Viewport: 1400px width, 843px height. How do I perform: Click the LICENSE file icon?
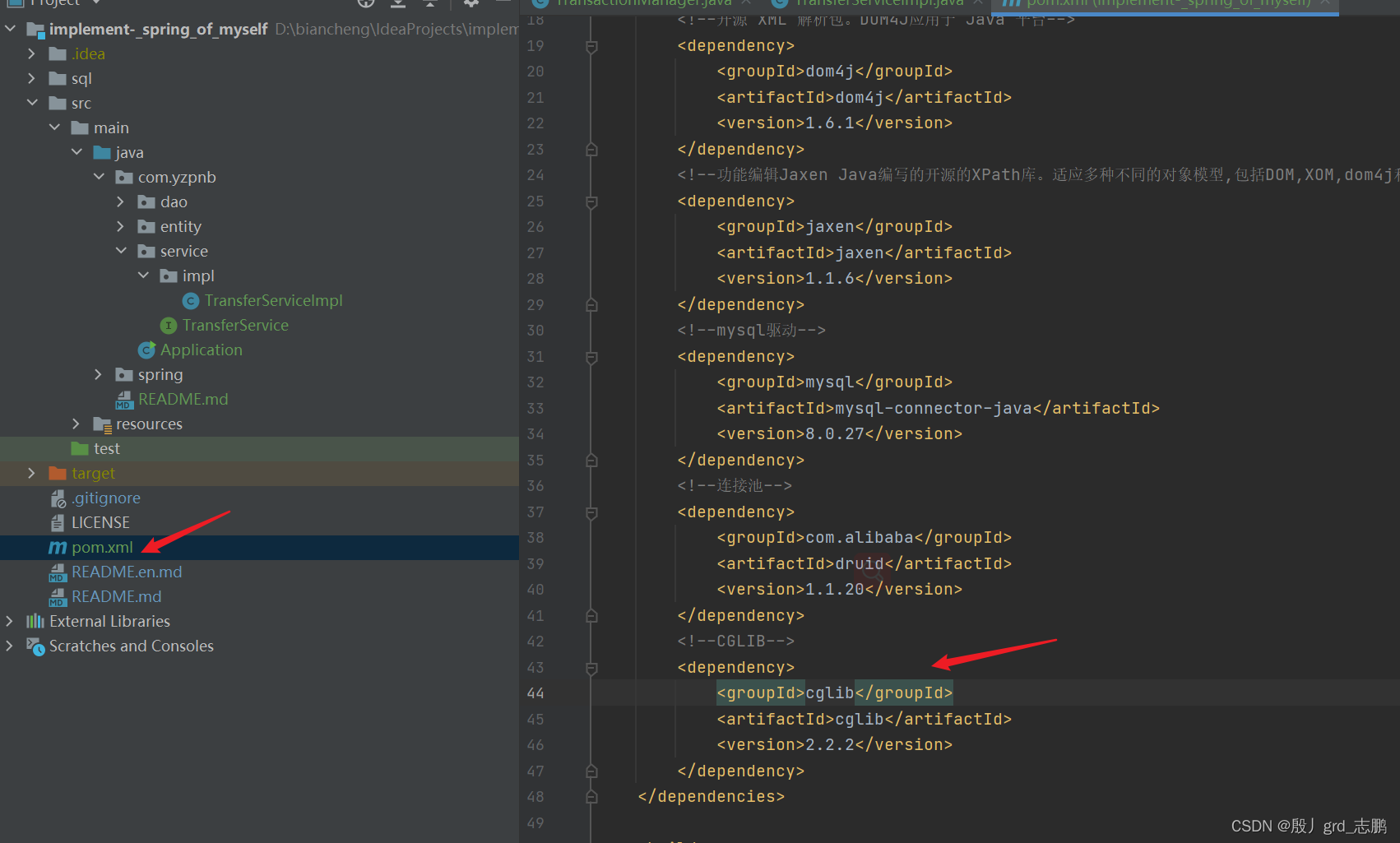pyautogui.click(x=58, y=523)
